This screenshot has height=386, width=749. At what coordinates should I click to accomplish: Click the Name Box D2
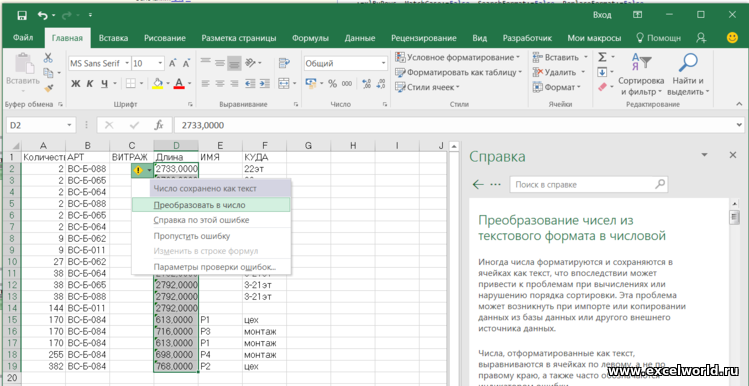point(40,125)
